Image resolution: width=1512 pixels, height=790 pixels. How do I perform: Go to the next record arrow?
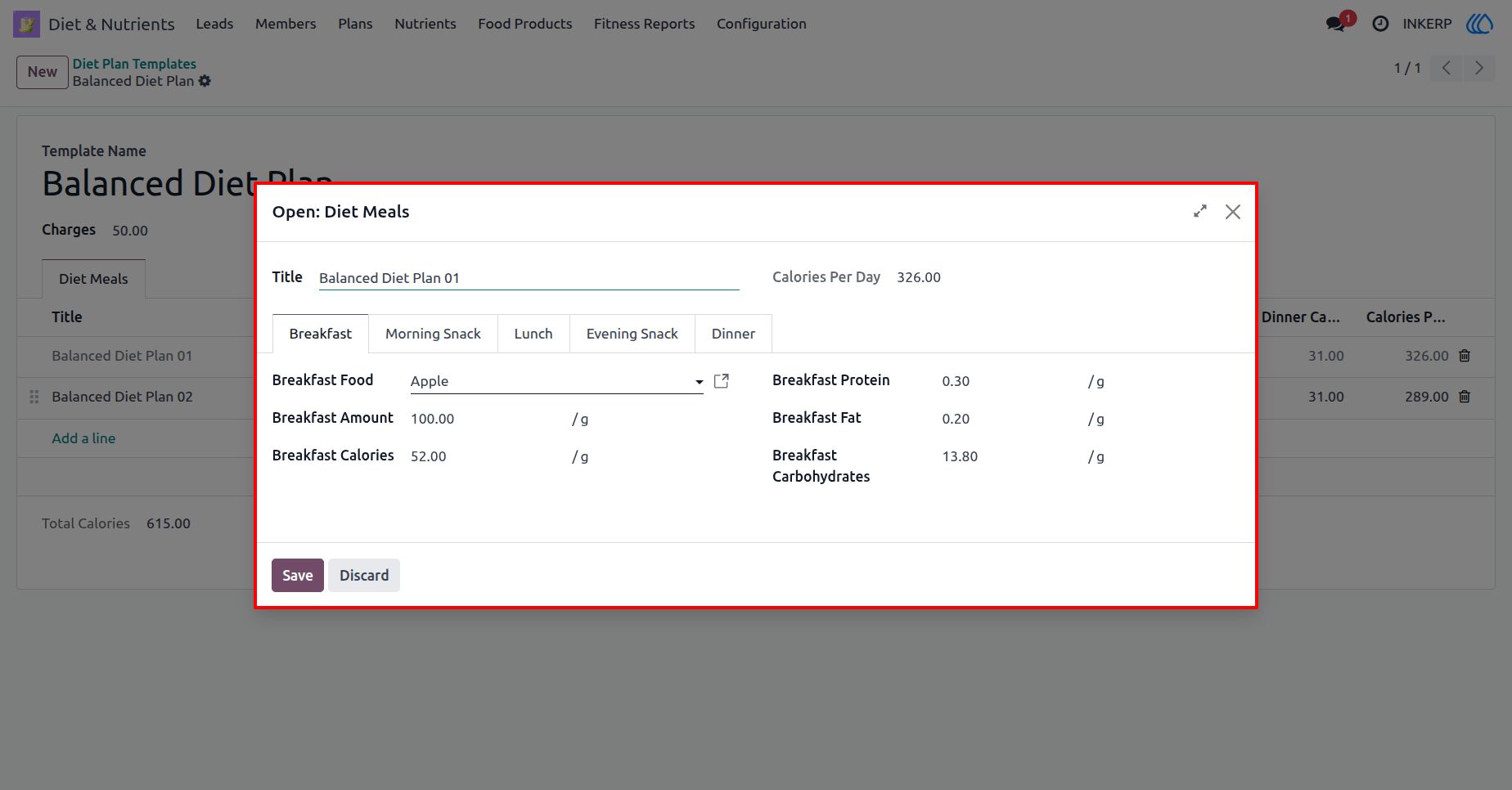(x=1479, y=68)
